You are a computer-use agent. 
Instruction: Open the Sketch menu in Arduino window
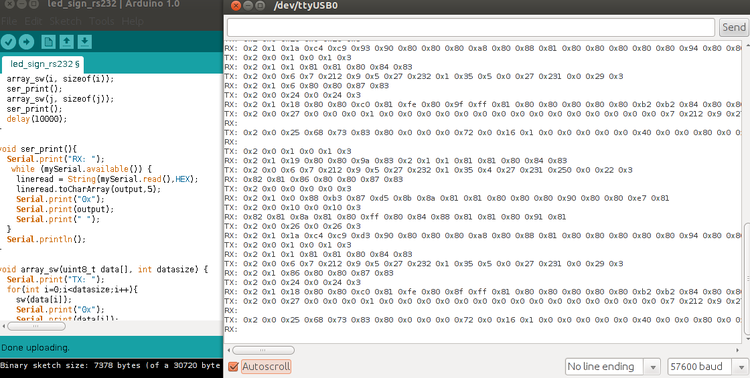pyautogui.click(x=66, y=22)
